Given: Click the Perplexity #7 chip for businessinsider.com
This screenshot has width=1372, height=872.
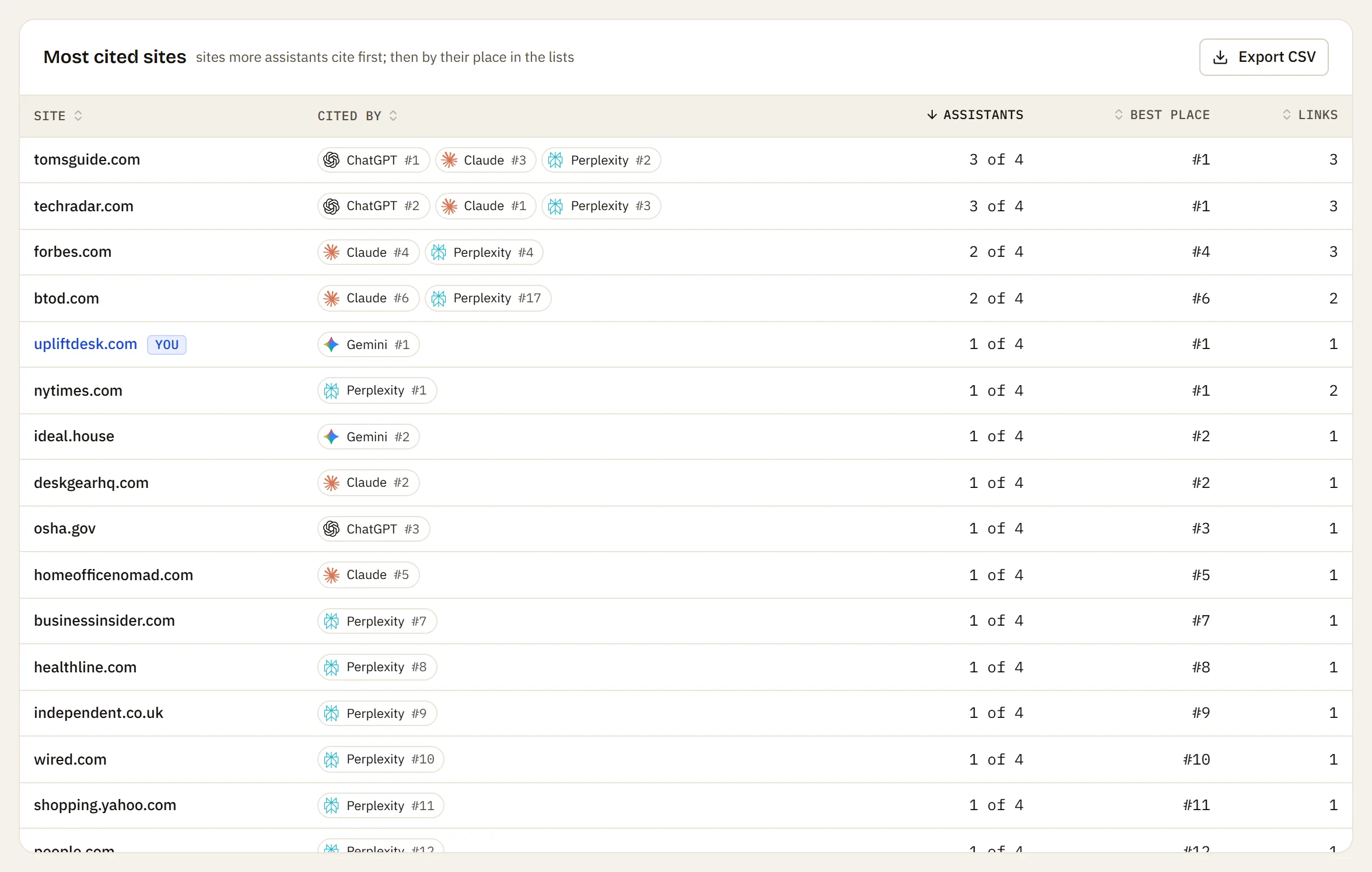Looking at the screenshot, I should click(x=377, y=621).
